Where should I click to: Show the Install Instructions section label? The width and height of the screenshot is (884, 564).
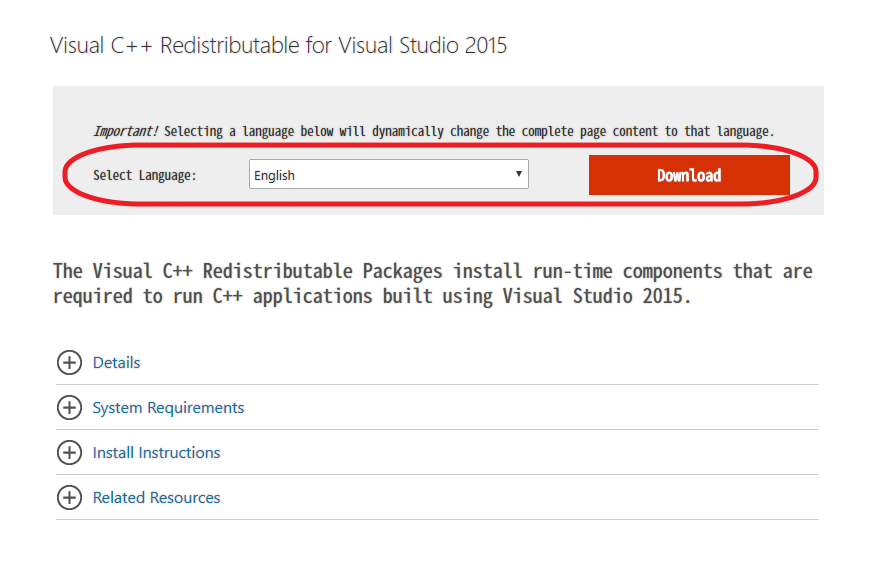tap(156, 453)
